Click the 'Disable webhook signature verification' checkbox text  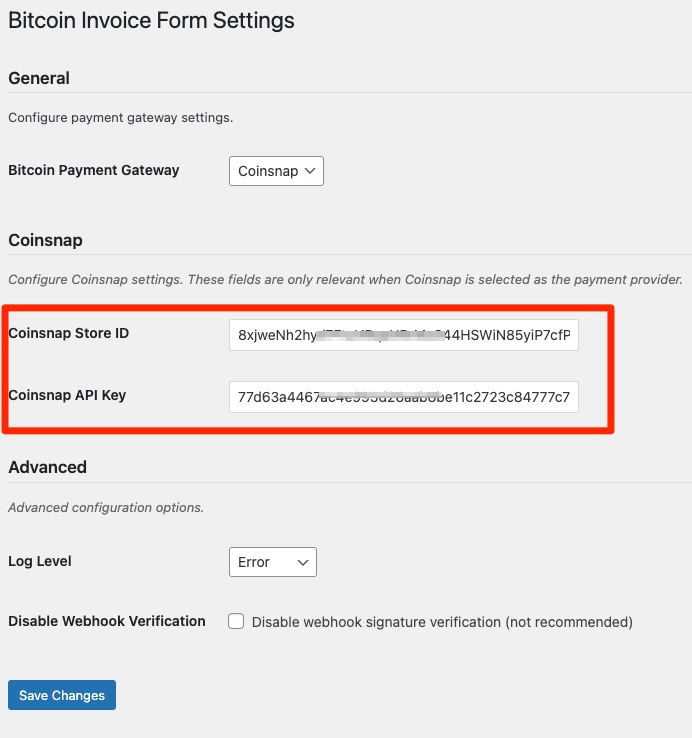pyautogui.click(x=442, y=622)
